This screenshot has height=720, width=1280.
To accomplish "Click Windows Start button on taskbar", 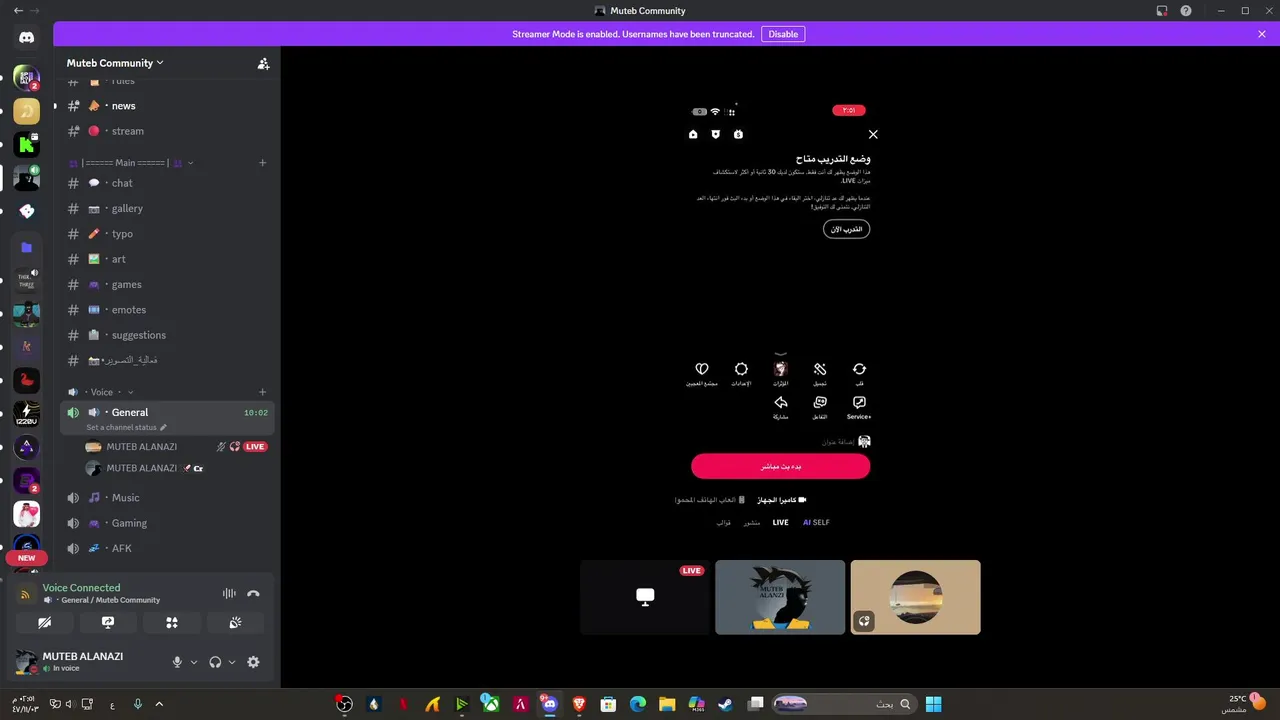I will click(x=933, y=704).
